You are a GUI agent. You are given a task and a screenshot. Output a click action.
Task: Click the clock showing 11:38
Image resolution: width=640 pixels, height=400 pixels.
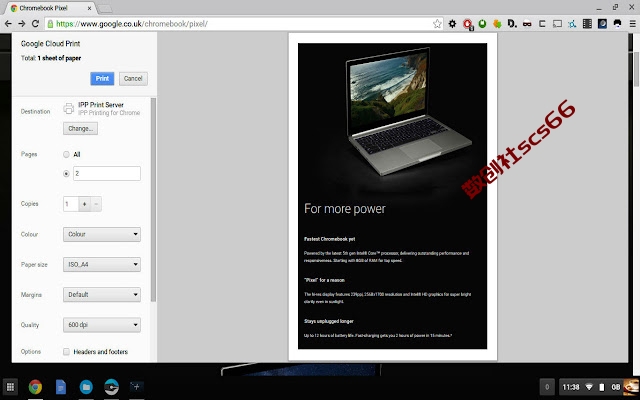tap(571, 387)
